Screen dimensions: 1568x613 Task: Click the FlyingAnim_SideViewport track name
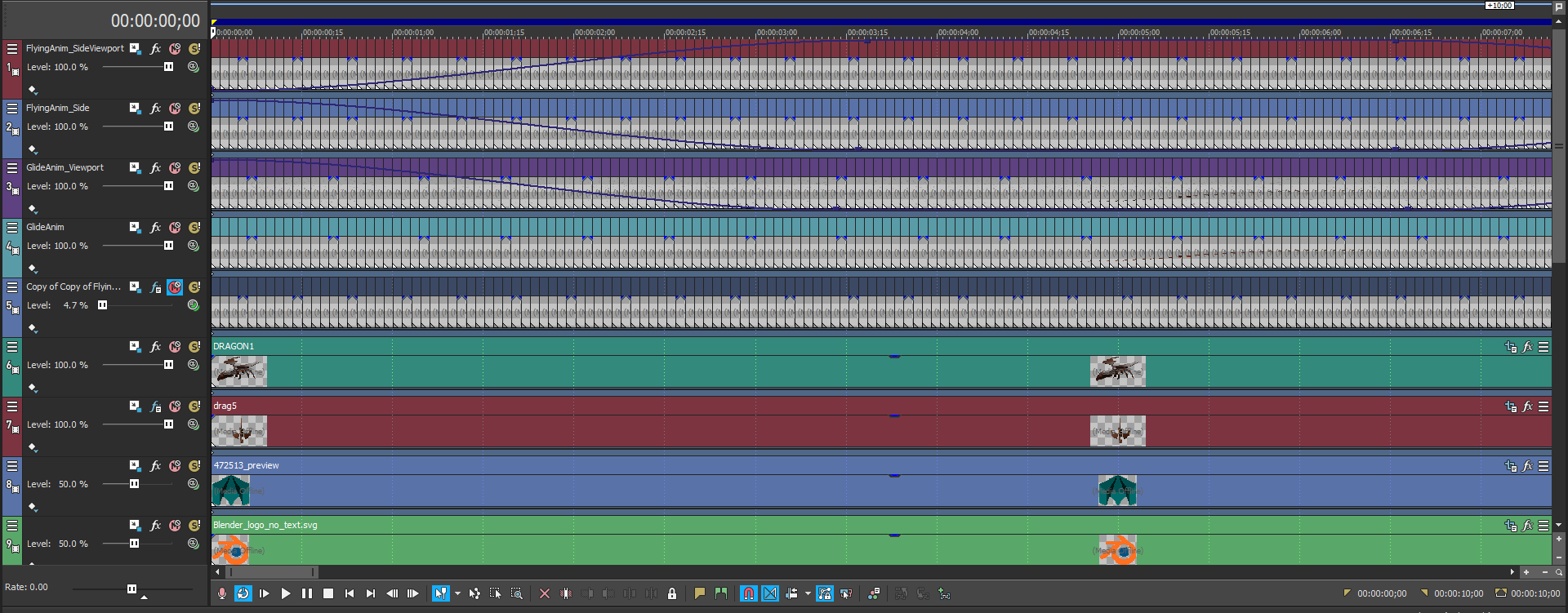[75, 49]
